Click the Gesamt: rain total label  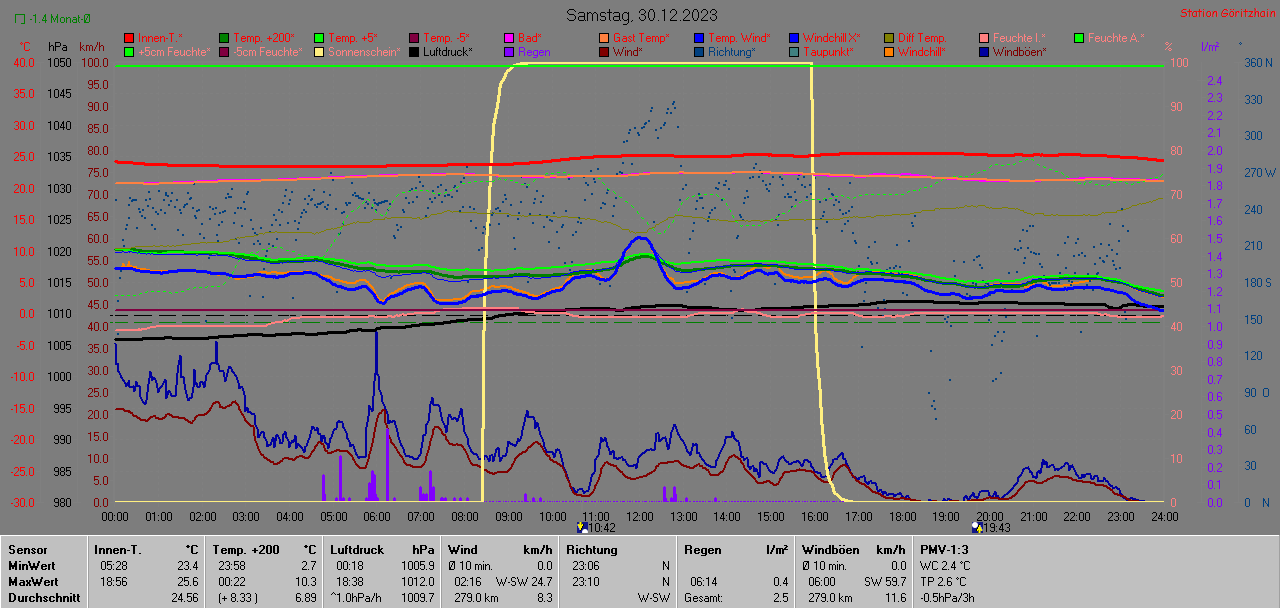(705, 597)
